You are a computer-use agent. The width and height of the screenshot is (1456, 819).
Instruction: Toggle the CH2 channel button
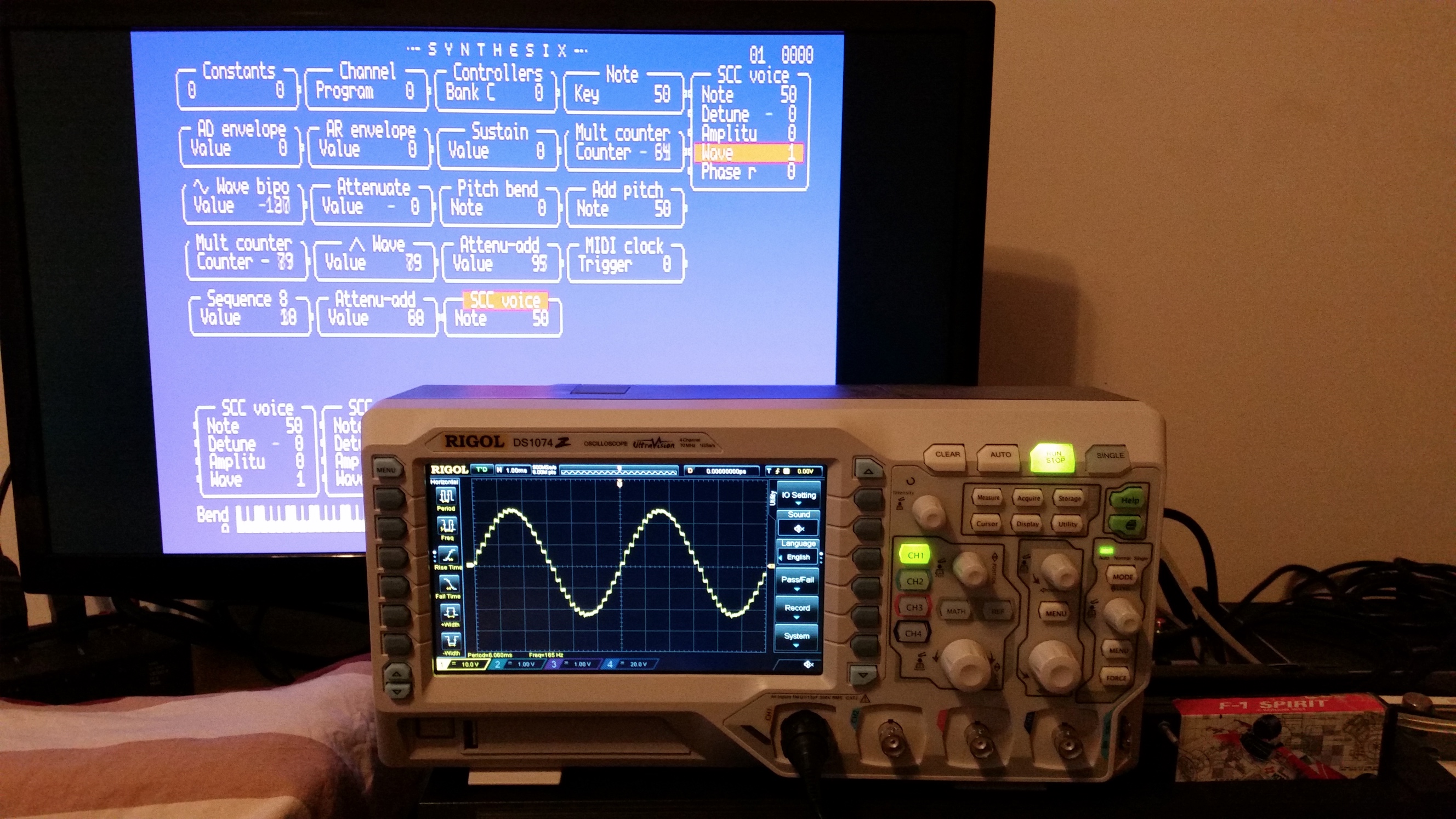(x=914, y=581)
